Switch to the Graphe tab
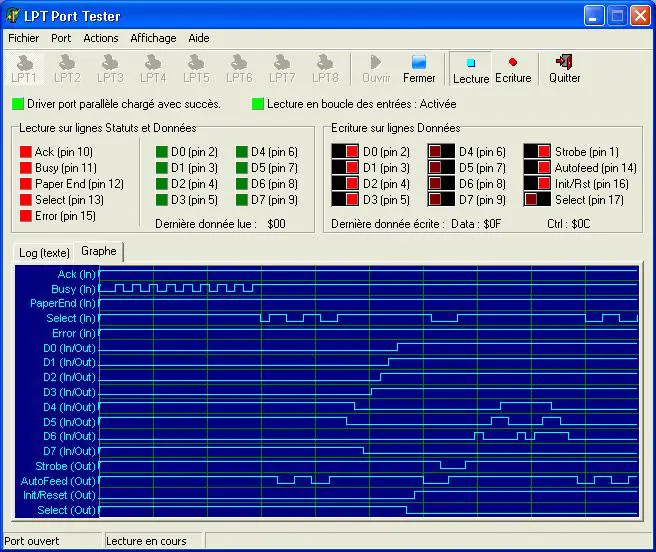The height and width of the screenshot is (552, 656). pos(99,251)
